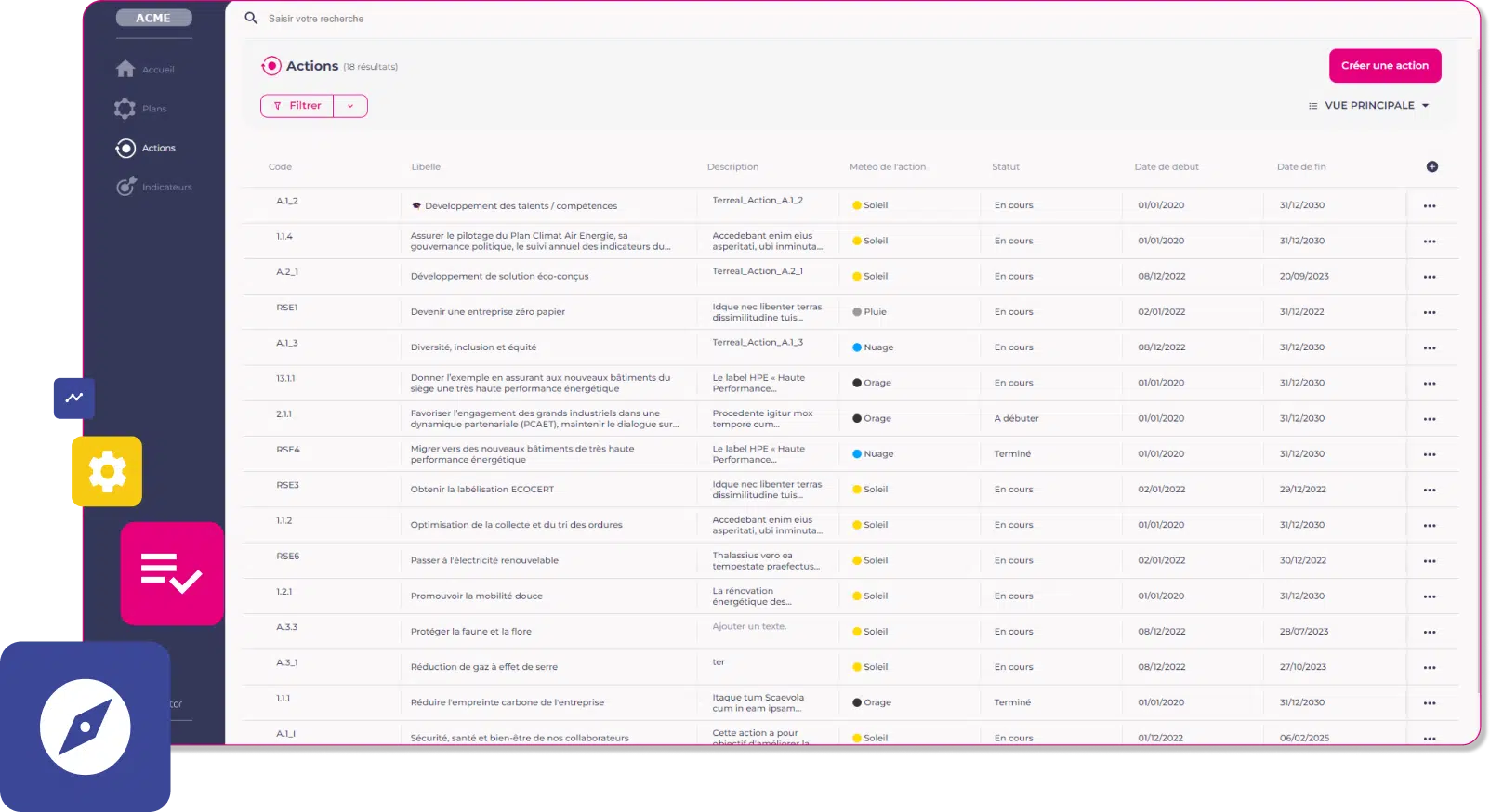Open row menu for Passer à l'électricité renouvelable

tap(1430, 561)
